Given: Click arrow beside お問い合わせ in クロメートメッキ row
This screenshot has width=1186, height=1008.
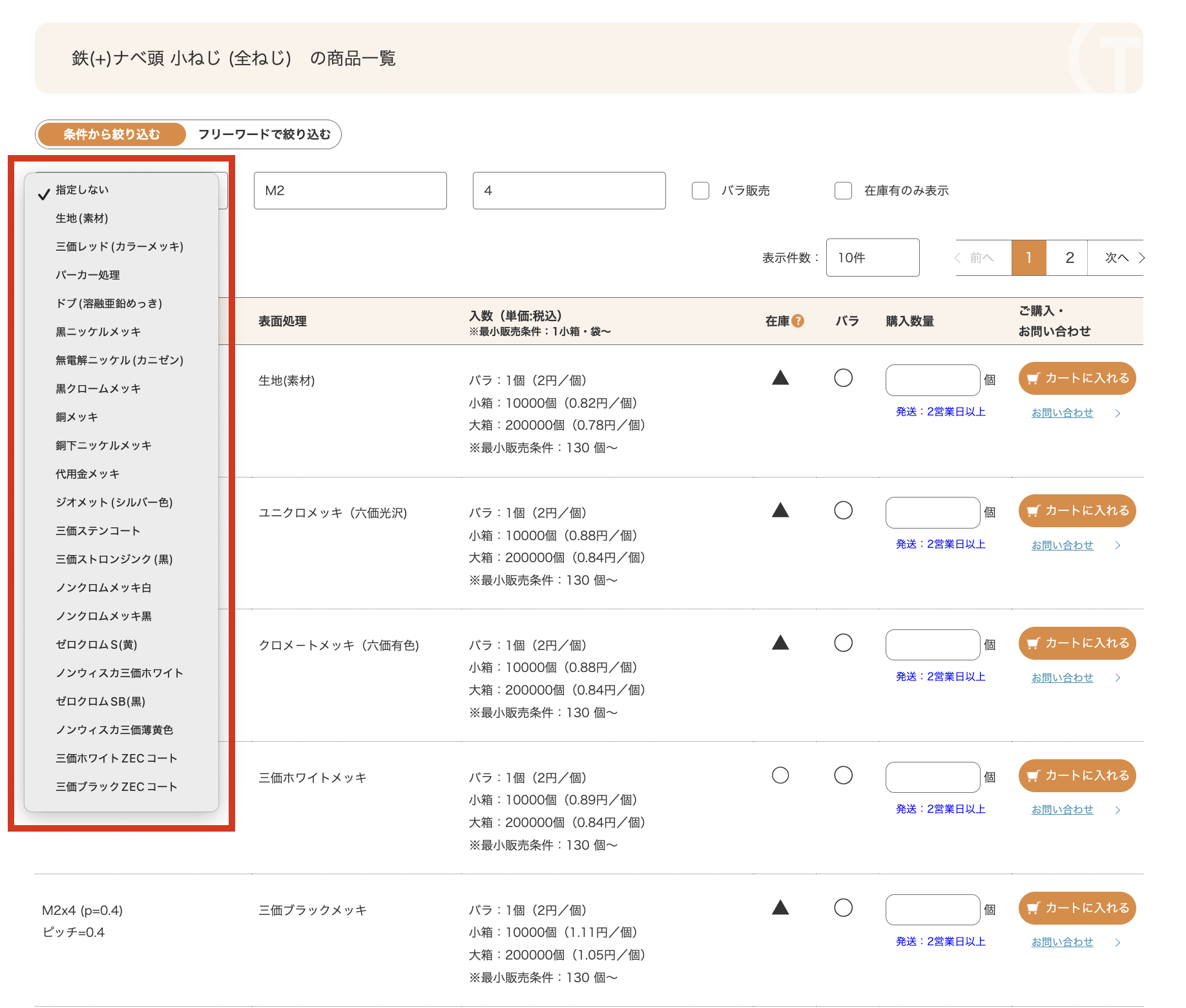Looking at the screenshot, I should [1118, 678].
